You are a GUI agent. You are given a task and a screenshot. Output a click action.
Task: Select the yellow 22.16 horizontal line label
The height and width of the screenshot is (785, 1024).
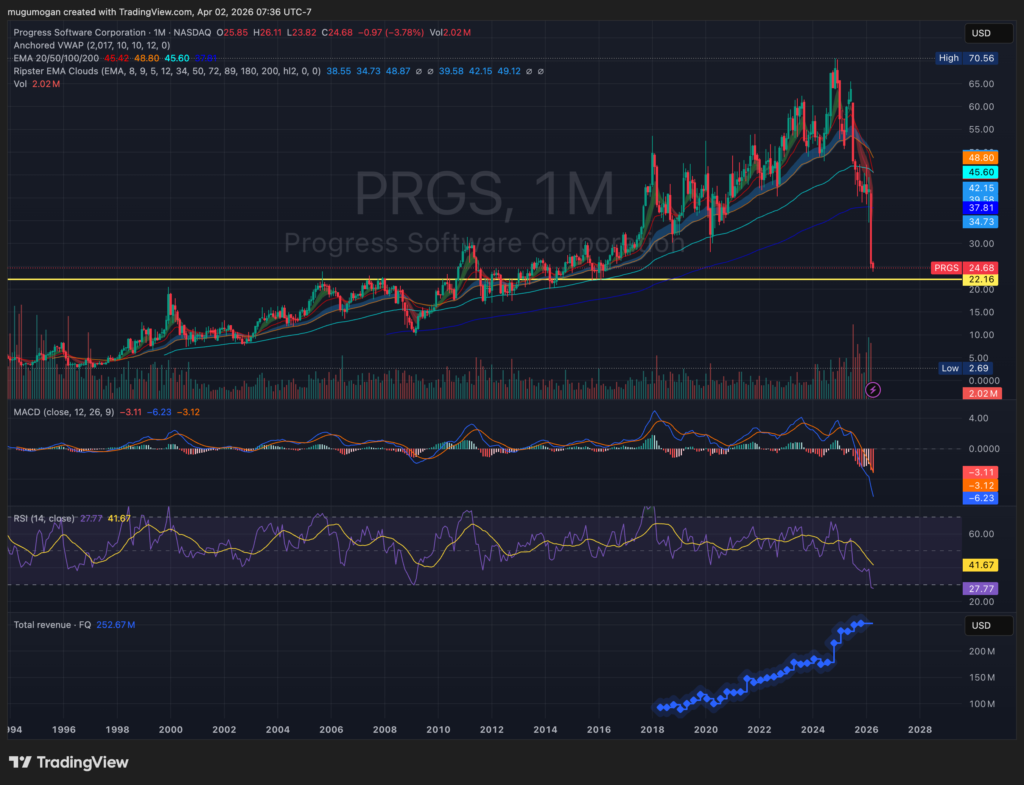(979, 280)
